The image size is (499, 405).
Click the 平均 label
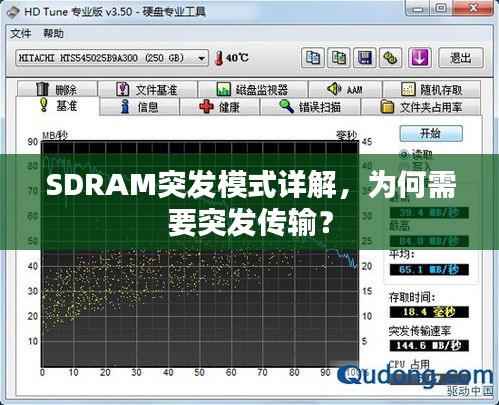coord(402,254)
